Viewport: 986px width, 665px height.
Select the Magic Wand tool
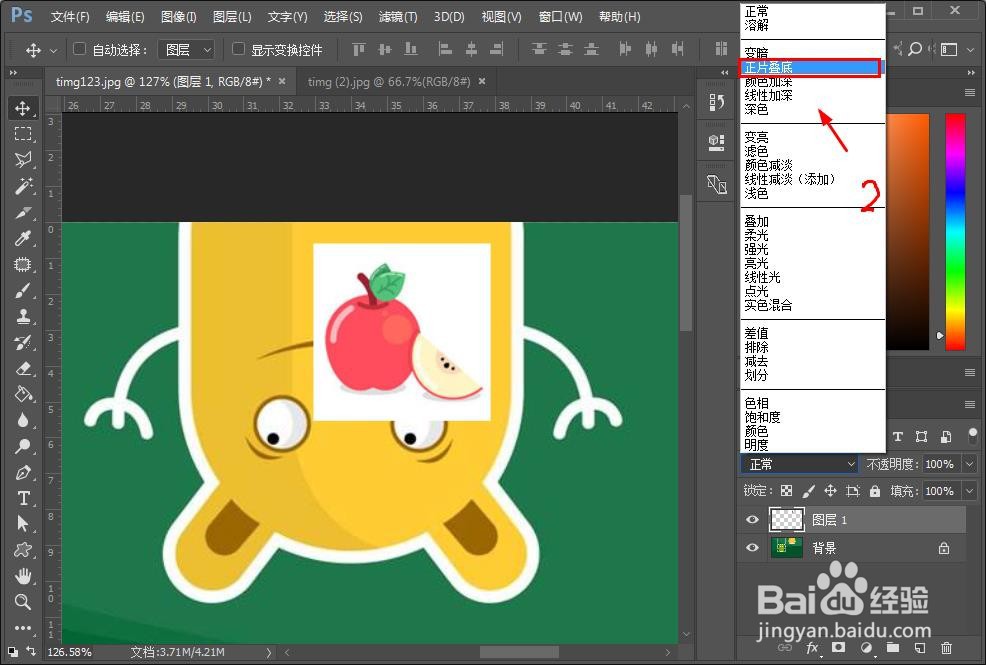[x=23, y=186]
